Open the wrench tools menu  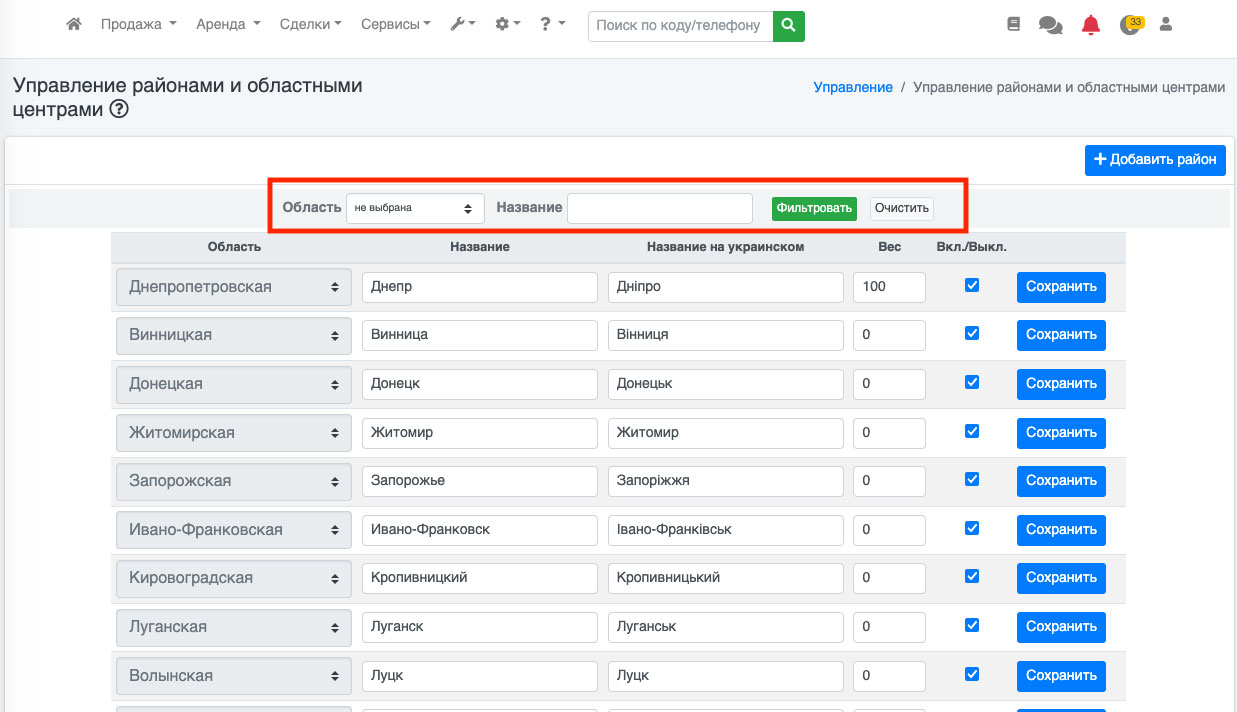(462, 25)
